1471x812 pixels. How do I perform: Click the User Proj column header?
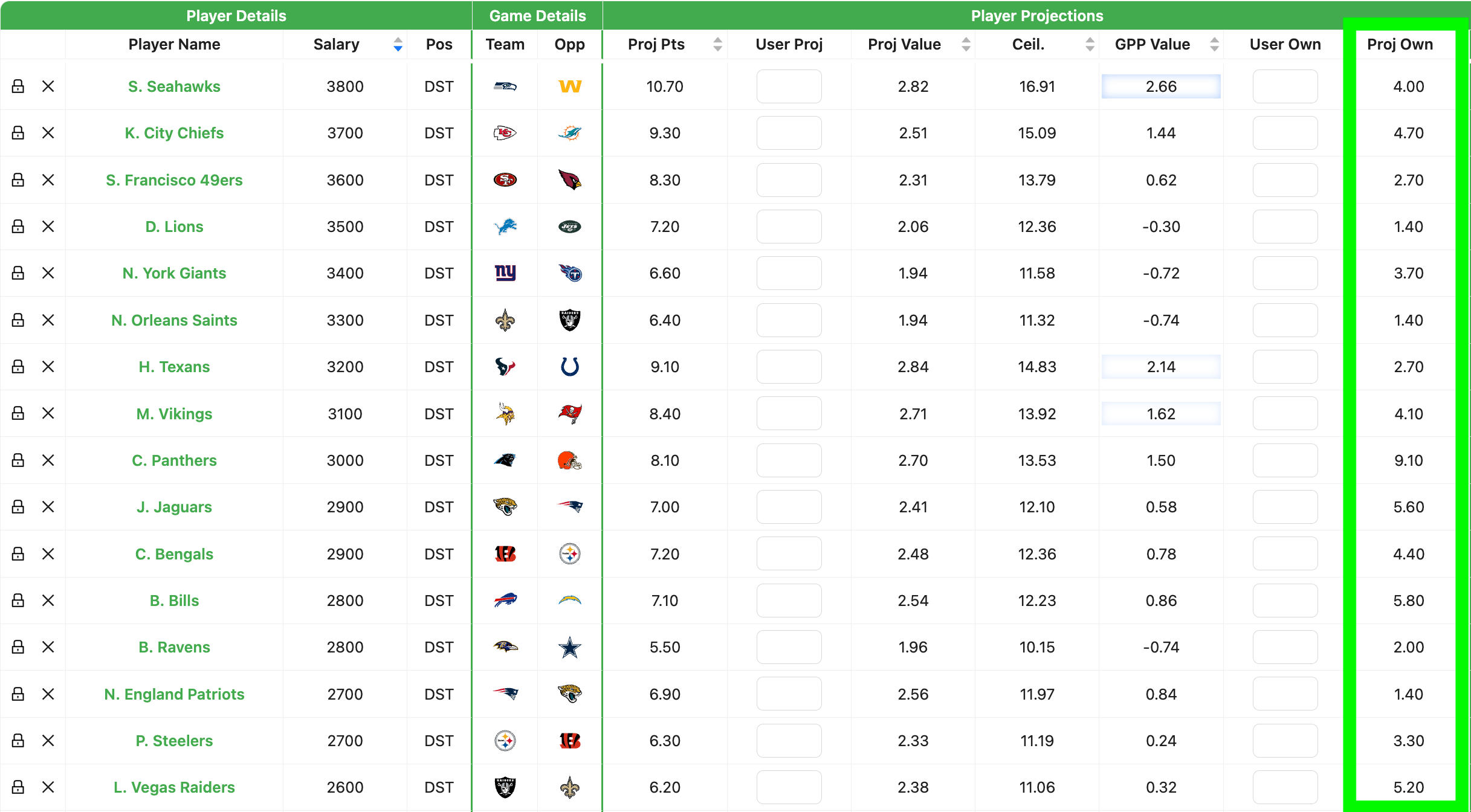coord(789,44)
